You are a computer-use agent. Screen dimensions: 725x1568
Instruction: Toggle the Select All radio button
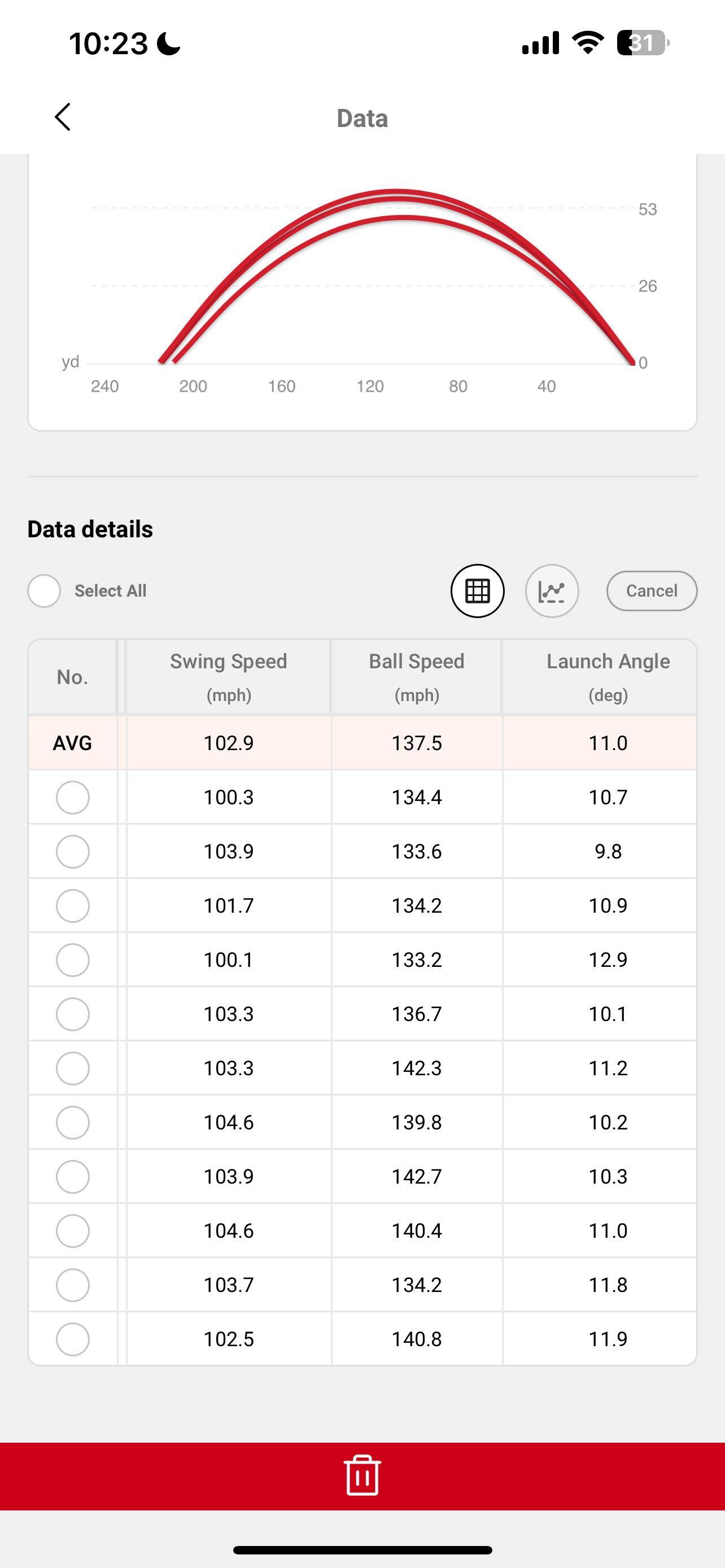click(45, 590)
